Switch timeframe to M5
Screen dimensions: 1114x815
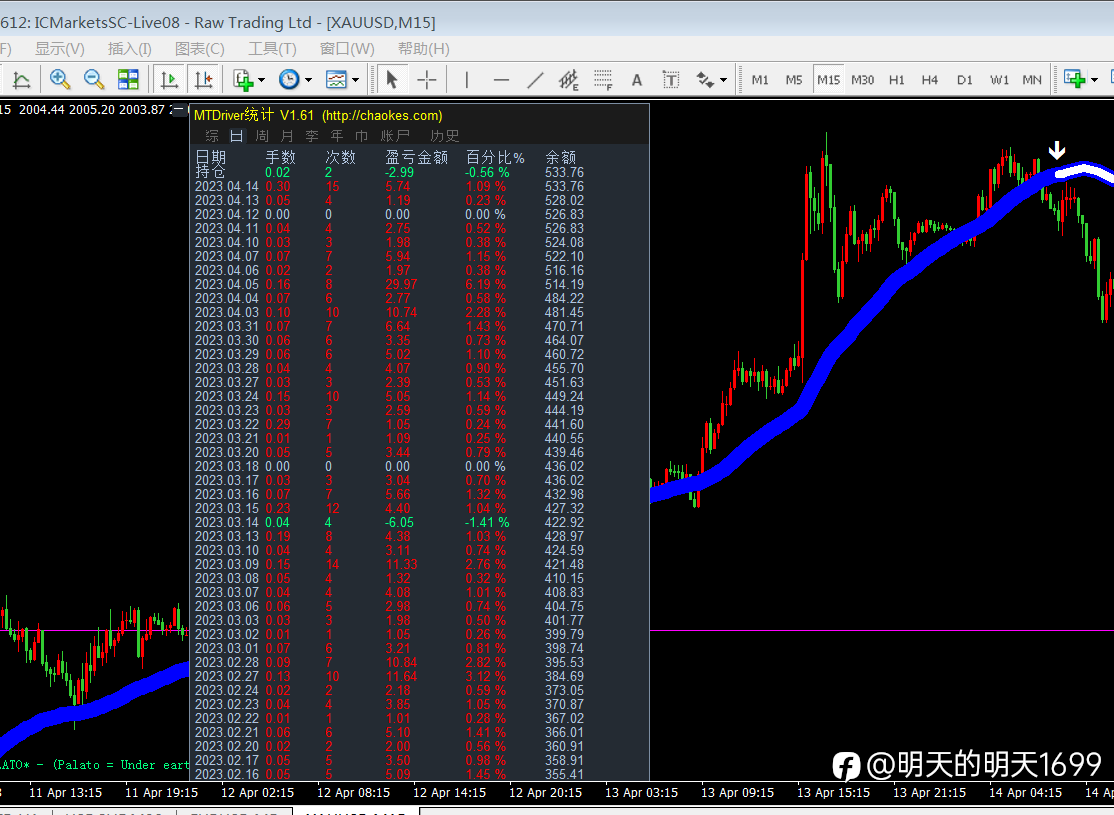pyautogui.click(x=794, y=80)
